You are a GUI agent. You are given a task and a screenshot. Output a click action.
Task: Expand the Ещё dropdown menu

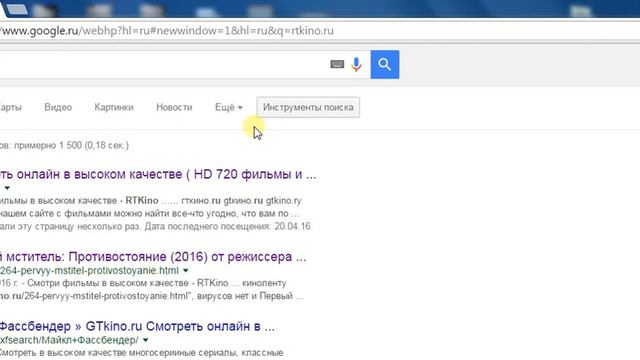pos(229,107)
